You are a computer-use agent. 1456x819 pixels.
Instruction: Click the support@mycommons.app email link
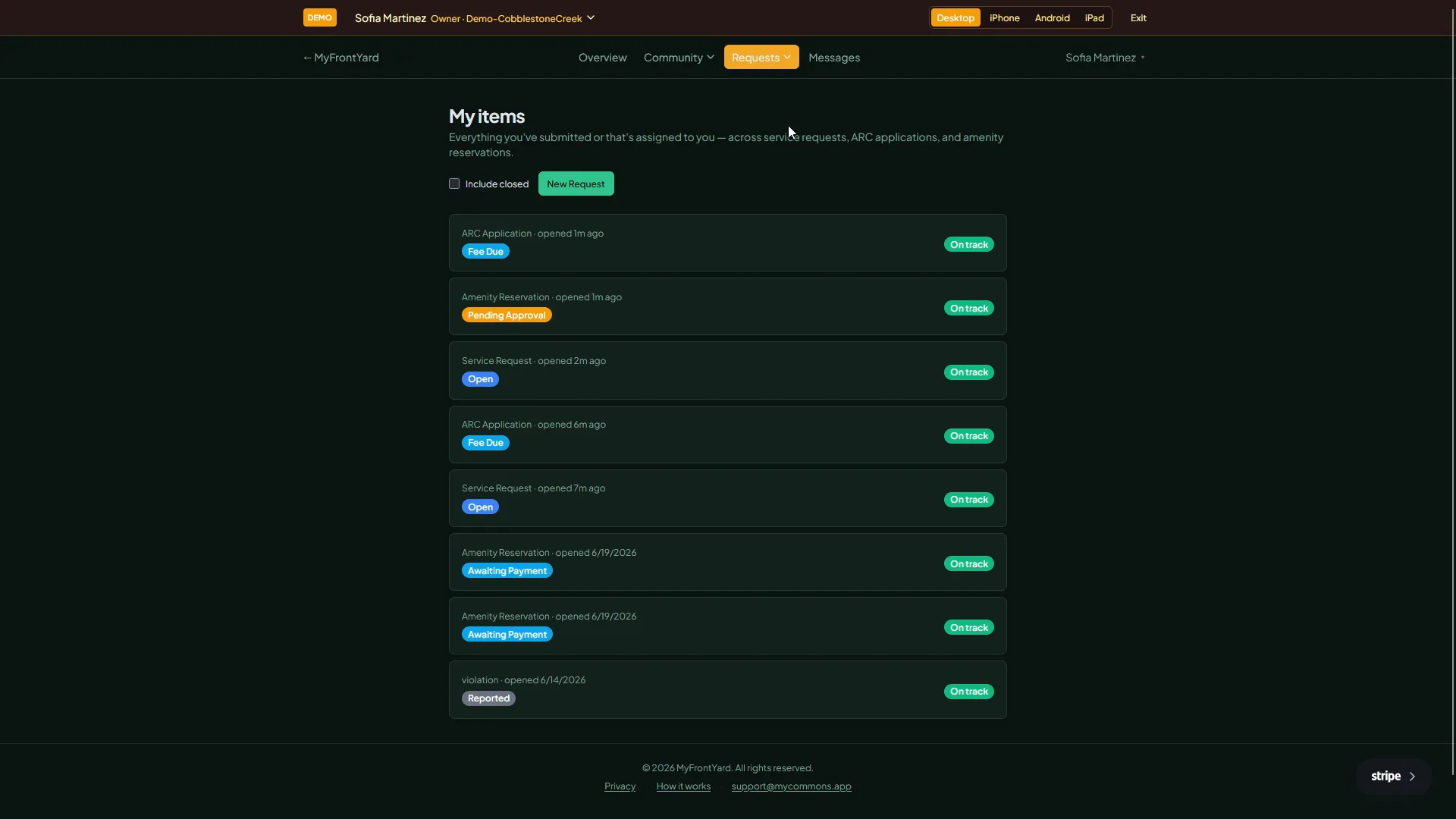point(791,786)
